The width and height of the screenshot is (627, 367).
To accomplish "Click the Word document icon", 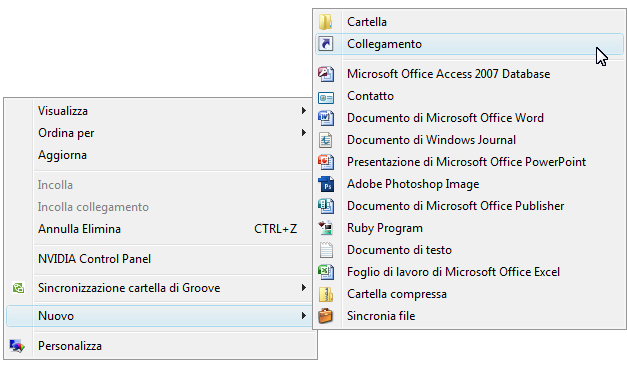I will [x=325, y=118].
